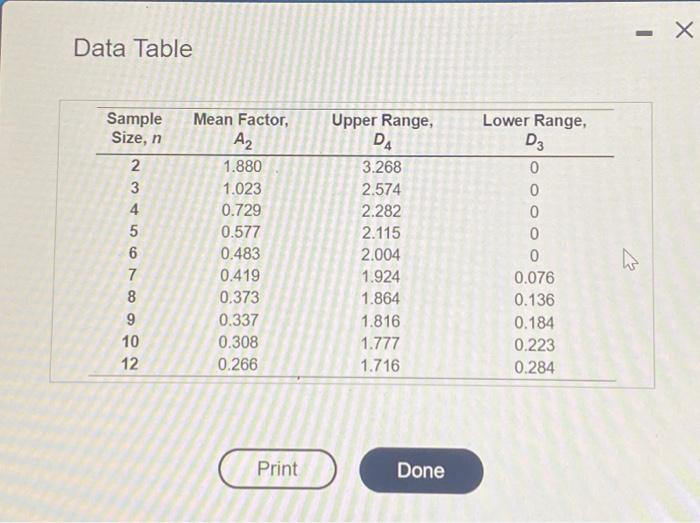Image resolution: width=700 pixels, height=523 pixels.
Task: Click the Data Table title
Action: [133, 48]
